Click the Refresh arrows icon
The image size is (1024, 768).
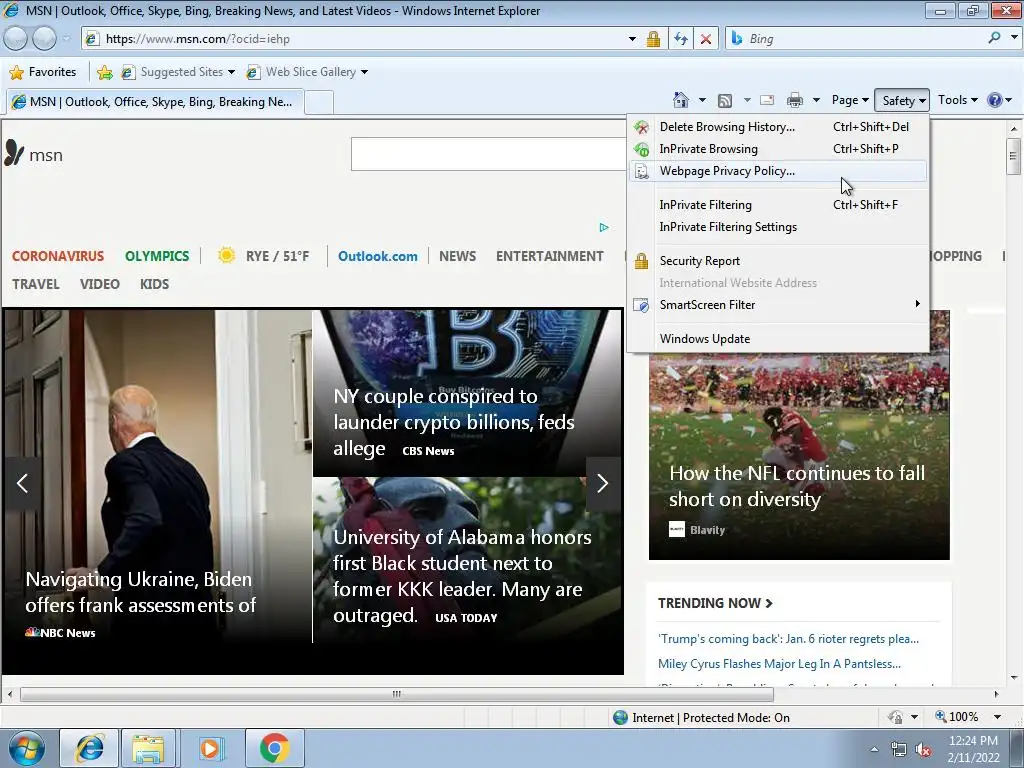680,39
